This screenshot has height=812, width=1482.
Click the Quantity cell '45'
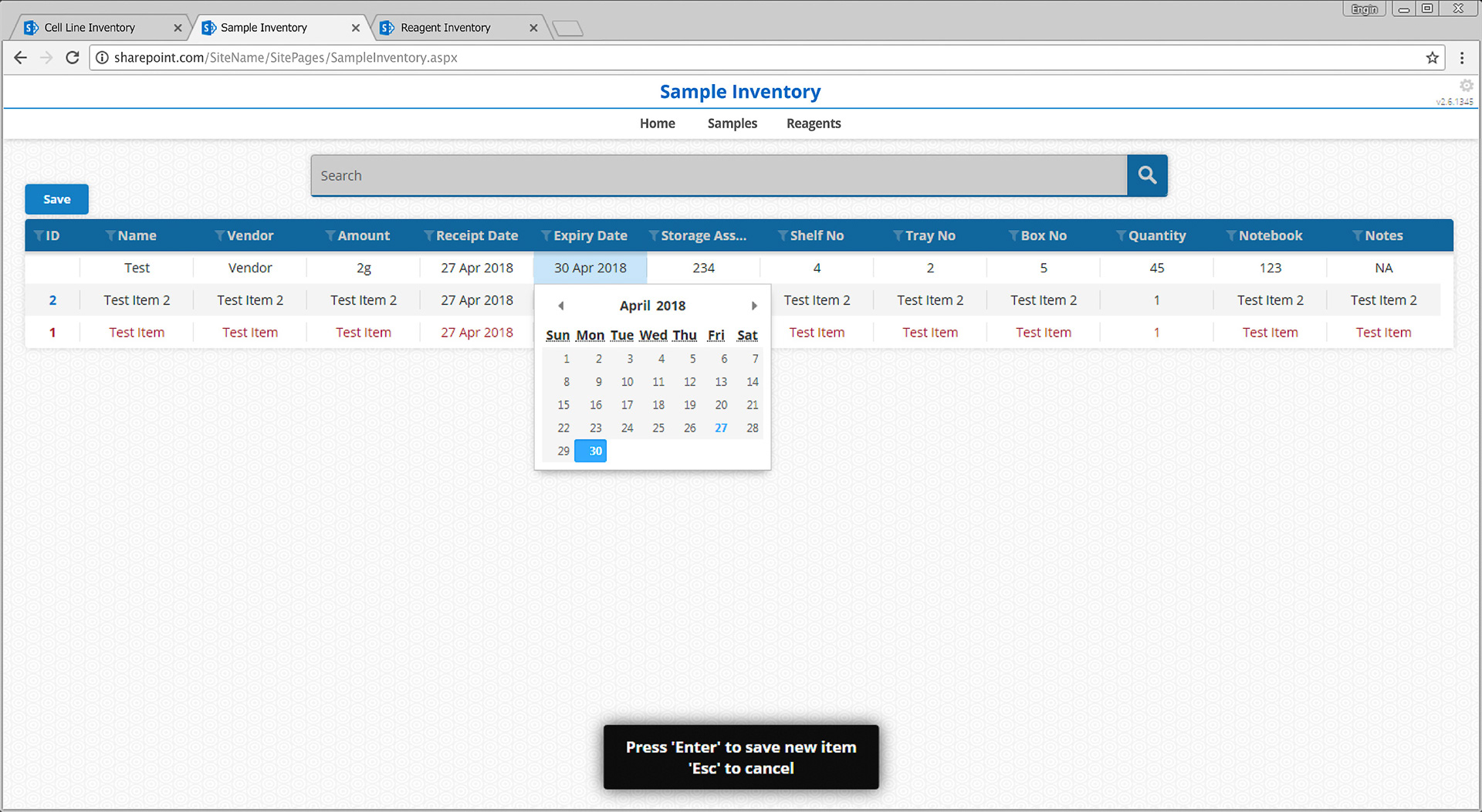(x=1157, y=268)
